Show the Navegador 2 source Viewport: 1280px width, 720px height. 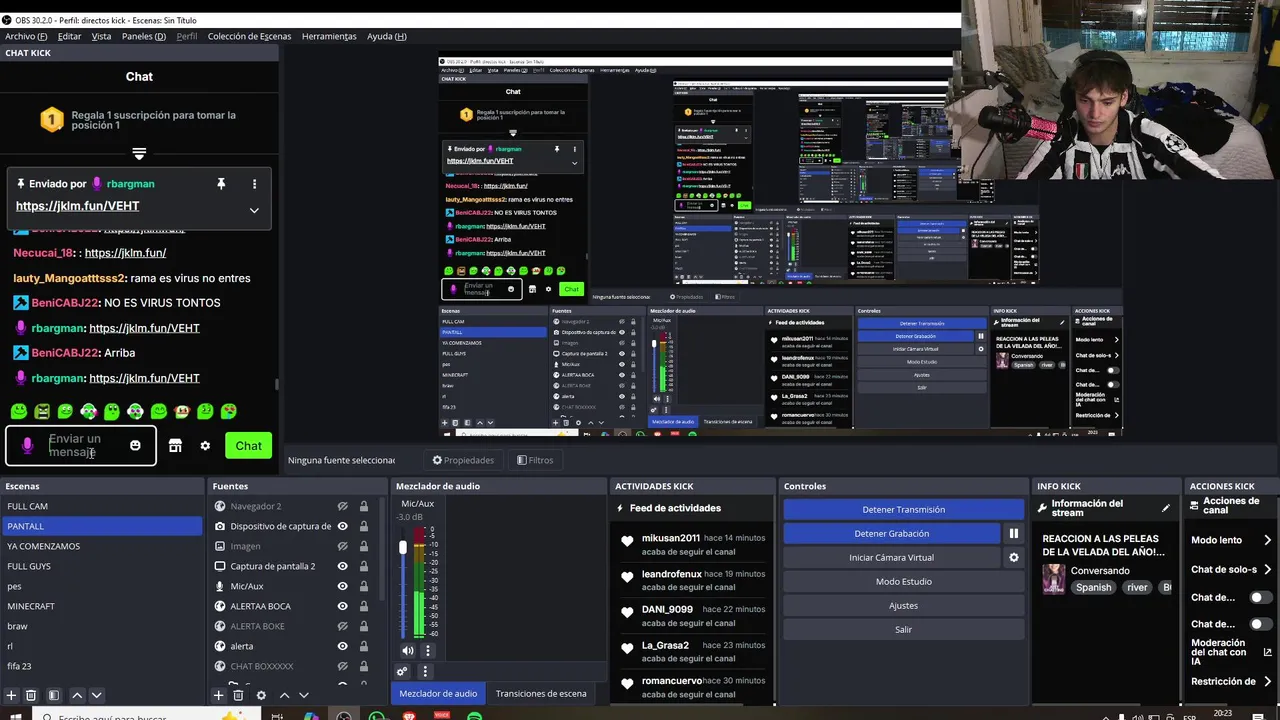point(342,506)
